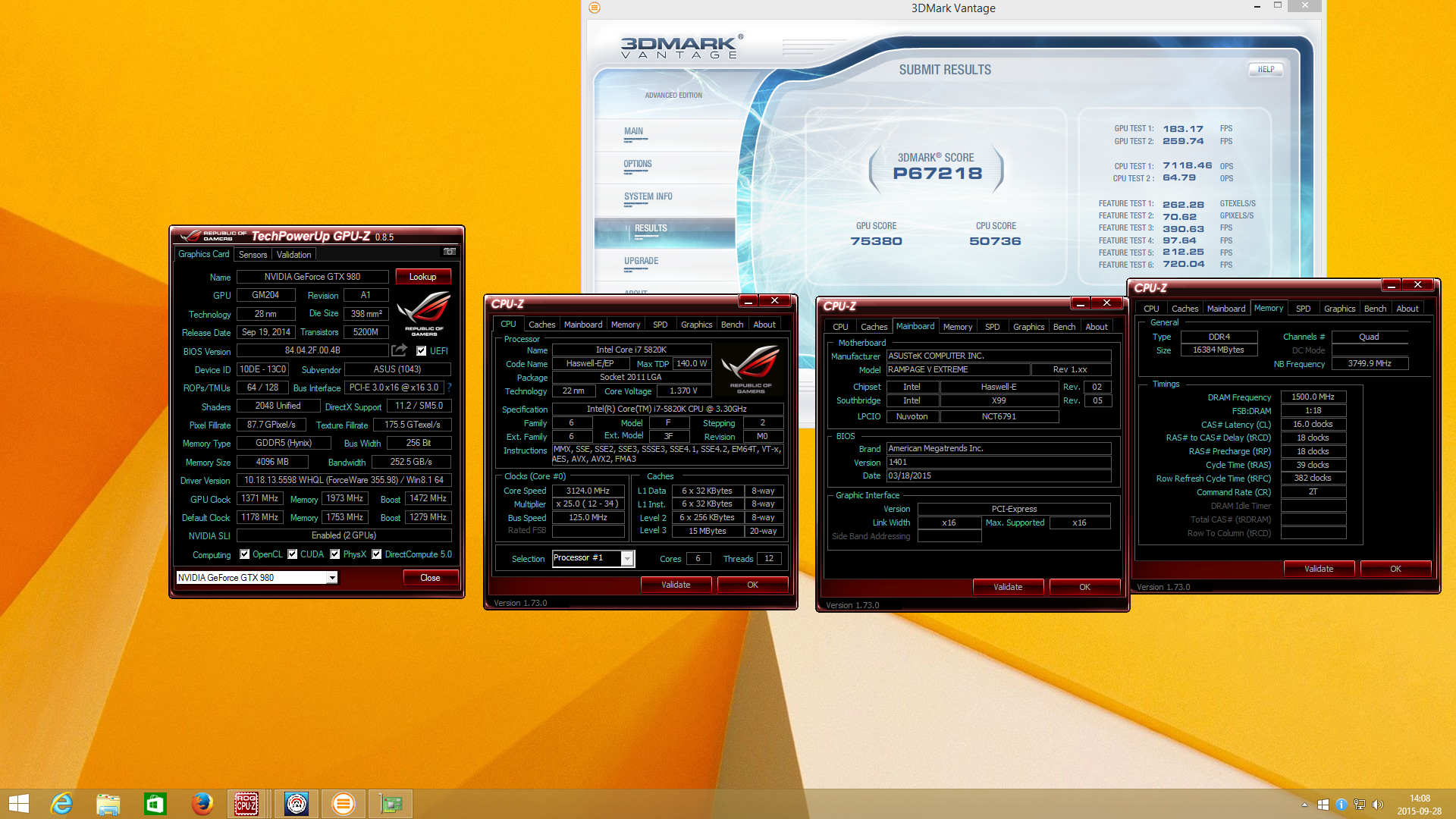Click the CPU SCORE value 50736
Viewport: 1456px width, 819px height.
(x=995, y=241)
